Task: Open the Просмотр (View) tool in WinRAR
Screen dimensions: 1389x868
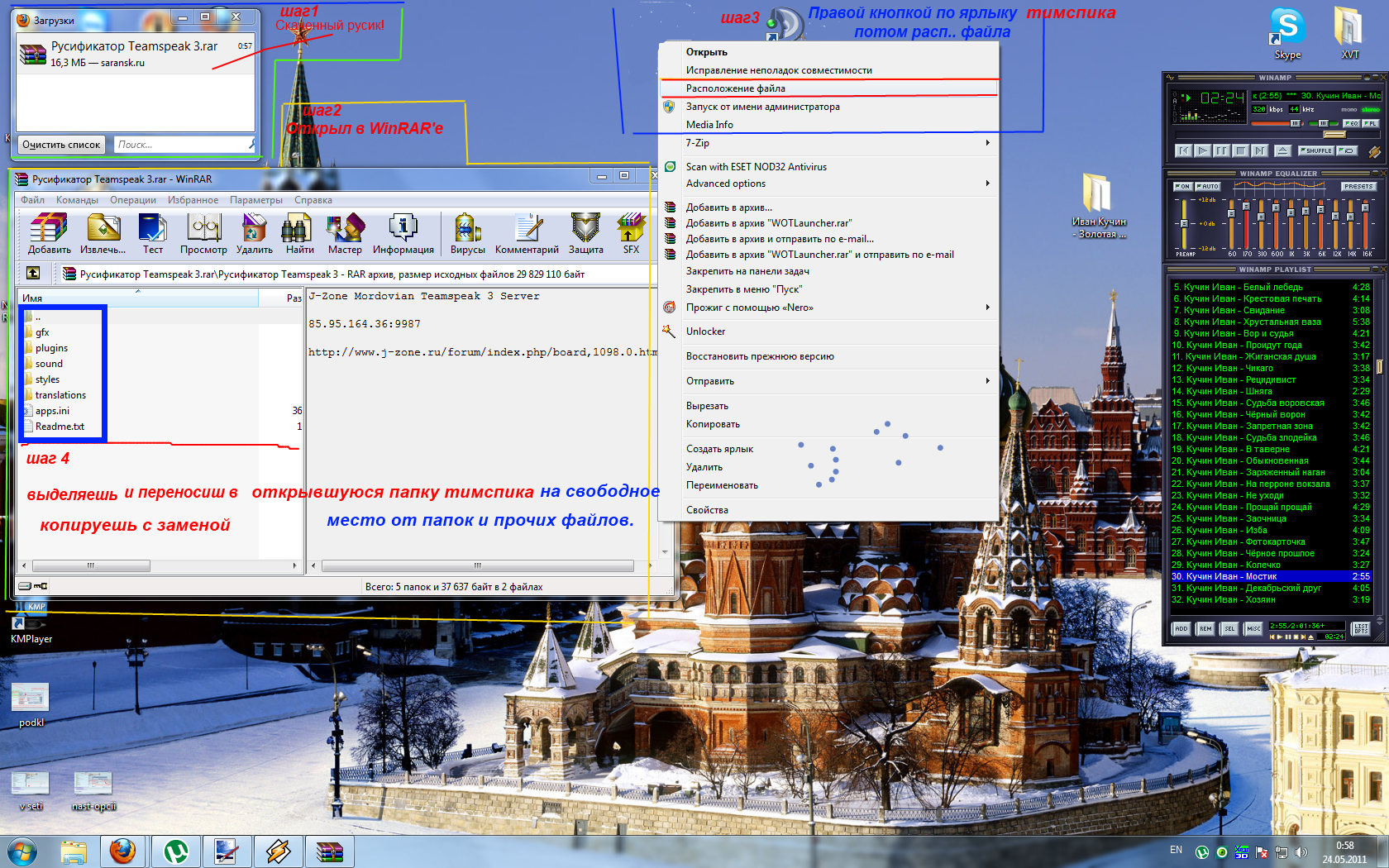Action: click(x=203, y=234)
